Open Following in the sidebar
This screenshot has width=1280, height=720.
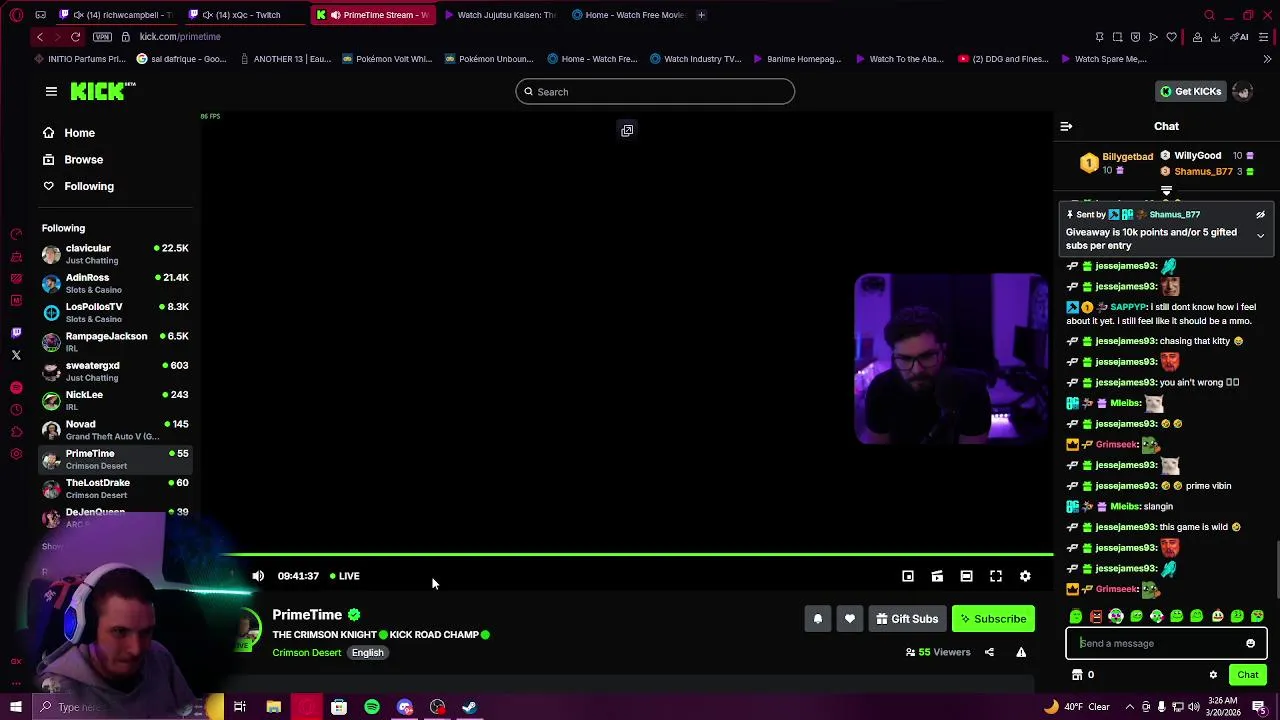point(89,186)
